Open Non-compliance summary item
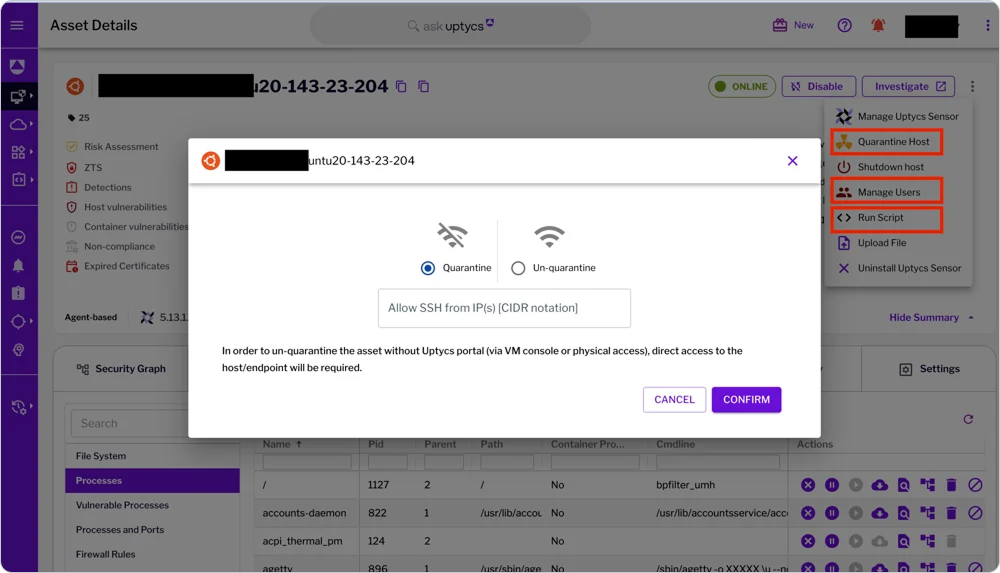Screen dimensions: 1000x573 pyautogui.click(x=111, y=246)
